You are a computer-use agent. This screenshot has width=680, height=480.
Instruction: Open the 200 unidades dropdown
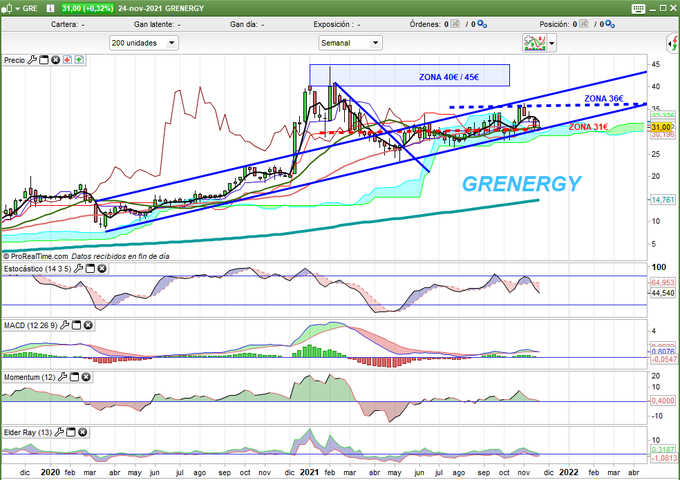click(x=144, y=43)
